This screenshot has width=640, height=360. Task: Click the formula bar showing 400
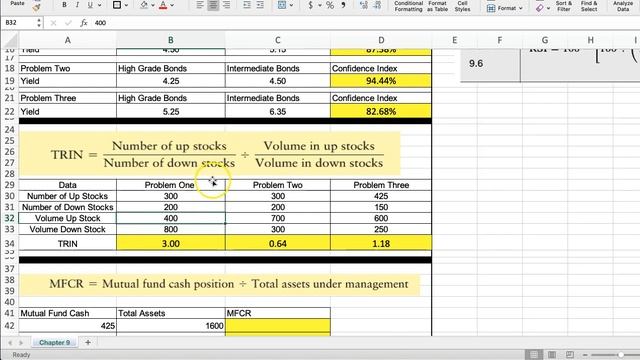click(x=365, y=23)
